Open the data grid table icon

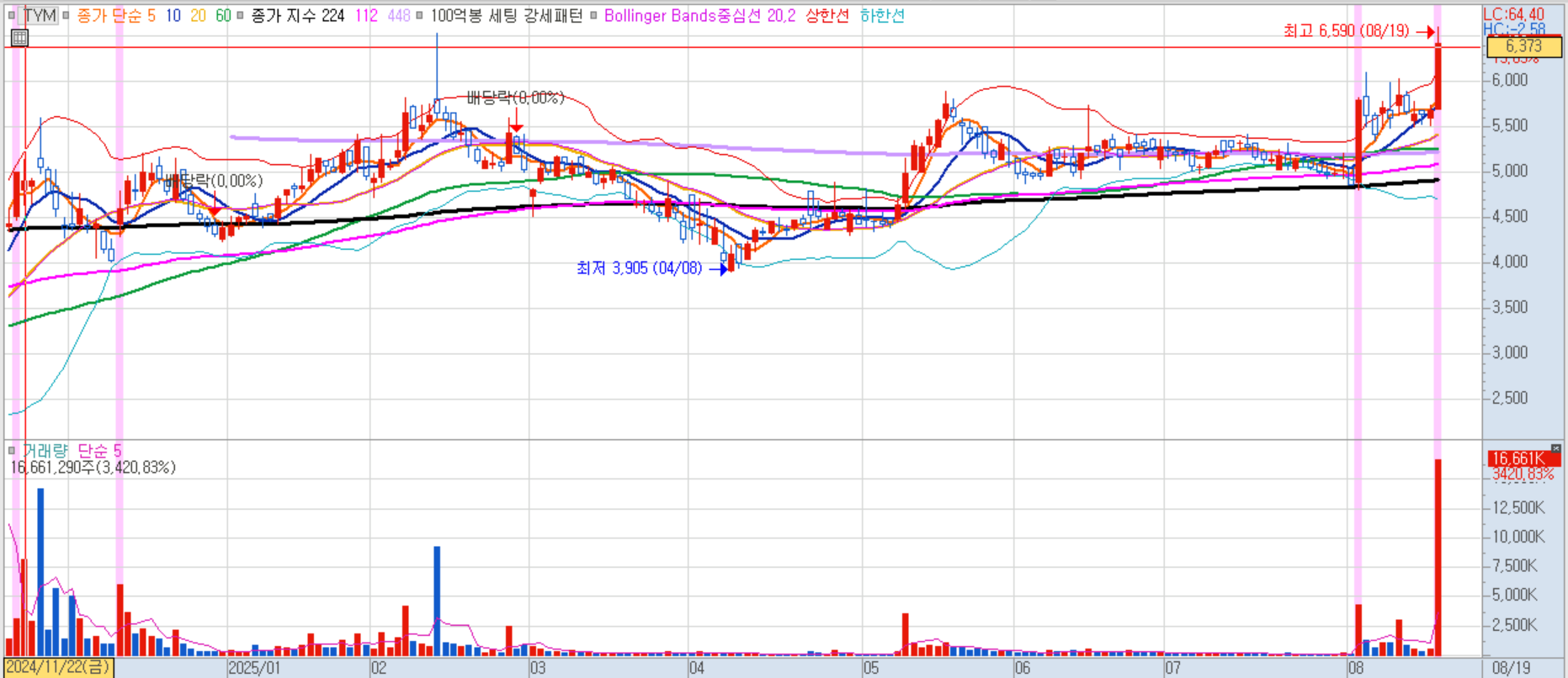click(x=19, y=37)
